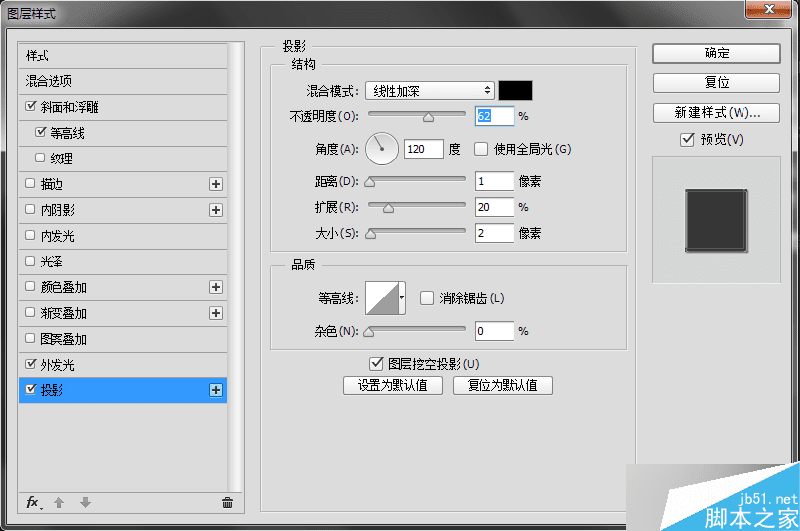Add another 投影 effect with plus icon
Image resolution: width=800 pixels, height=531 pixels.
point(216,390)
